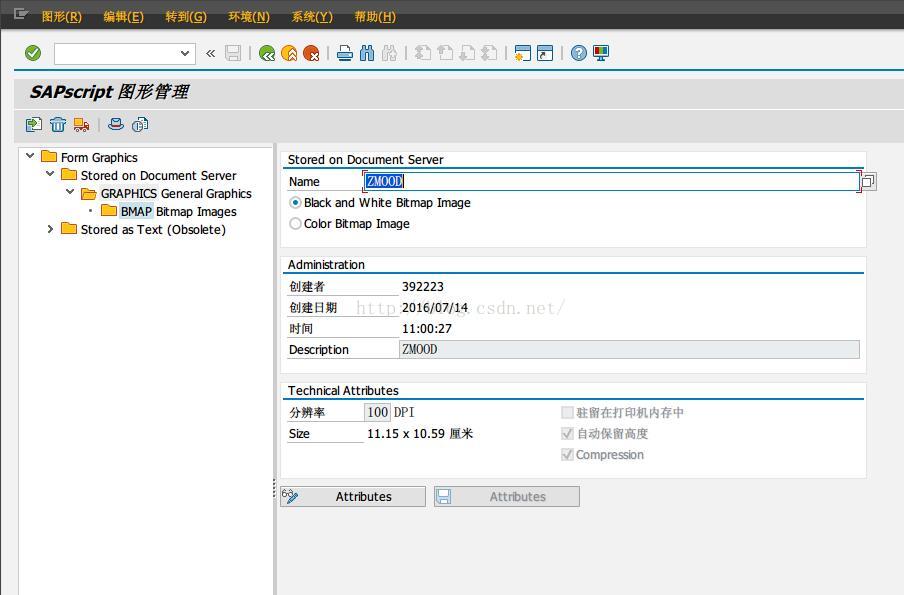Open the 环境(N) menu
This screenshot has height=595, width=904.
pyautogui.click(x=248, y=17)
